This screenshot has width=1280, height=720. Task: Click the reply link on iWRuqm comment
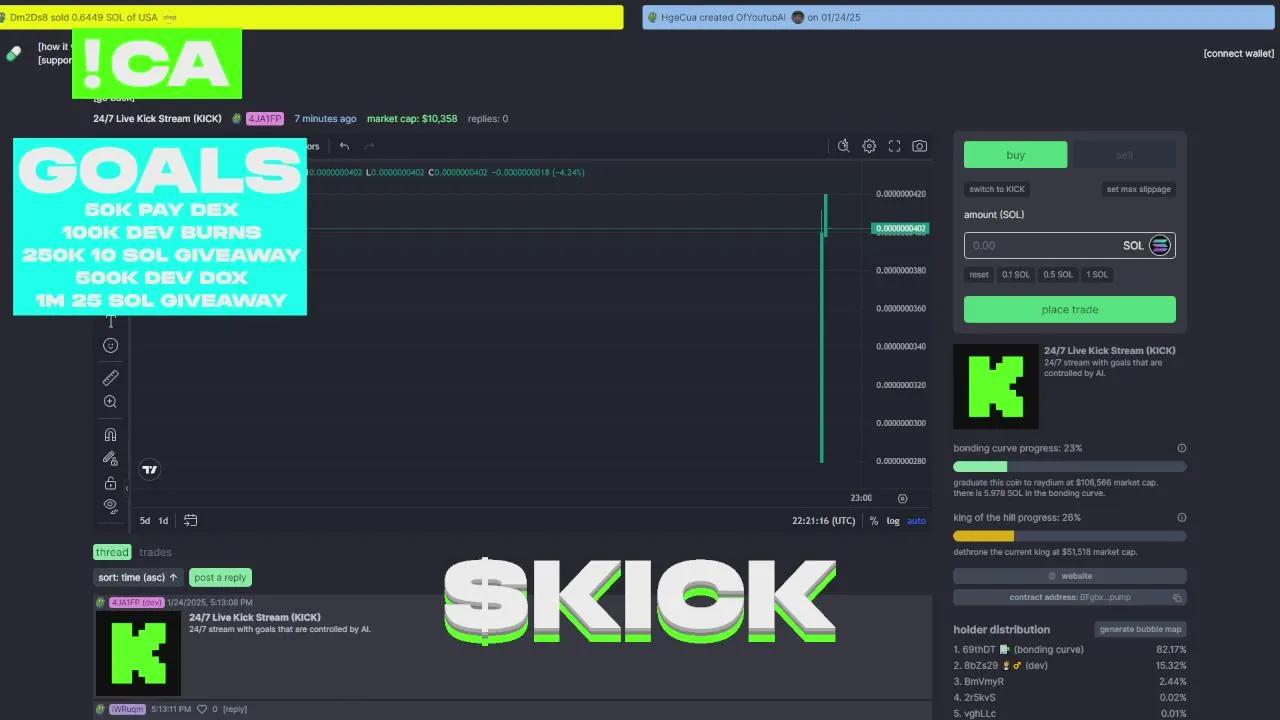235,709
